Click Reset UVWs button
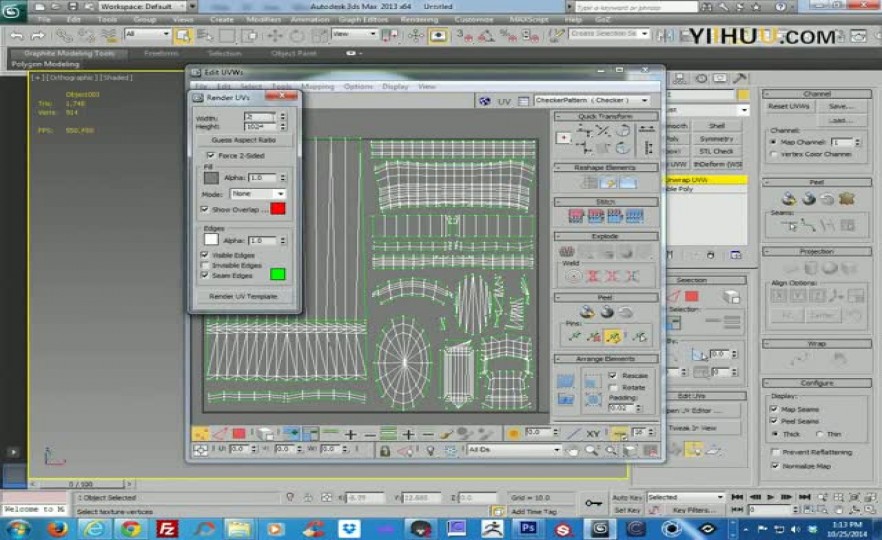This screenshot has height=540, width=882. click(x=788, y=106)
